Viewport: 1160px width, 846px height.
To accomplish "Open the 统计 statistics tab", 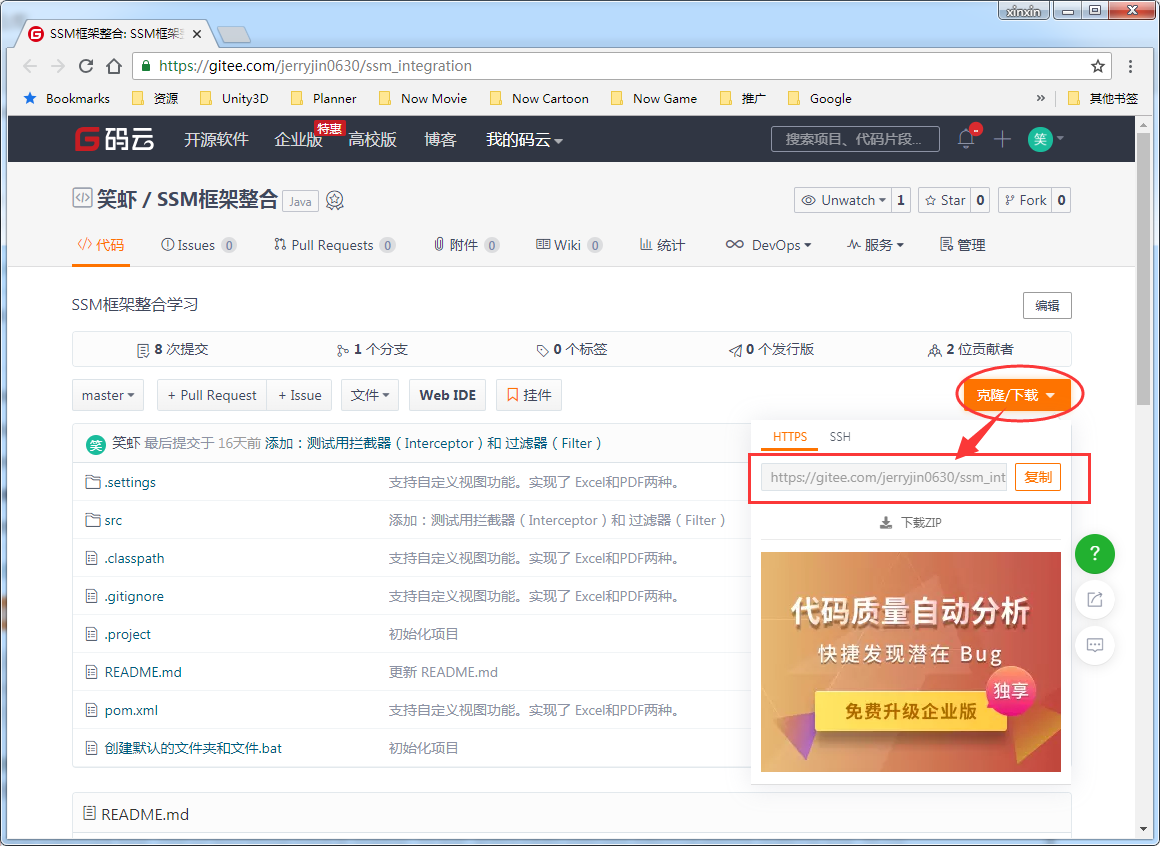I will click(x=662, y=245).
